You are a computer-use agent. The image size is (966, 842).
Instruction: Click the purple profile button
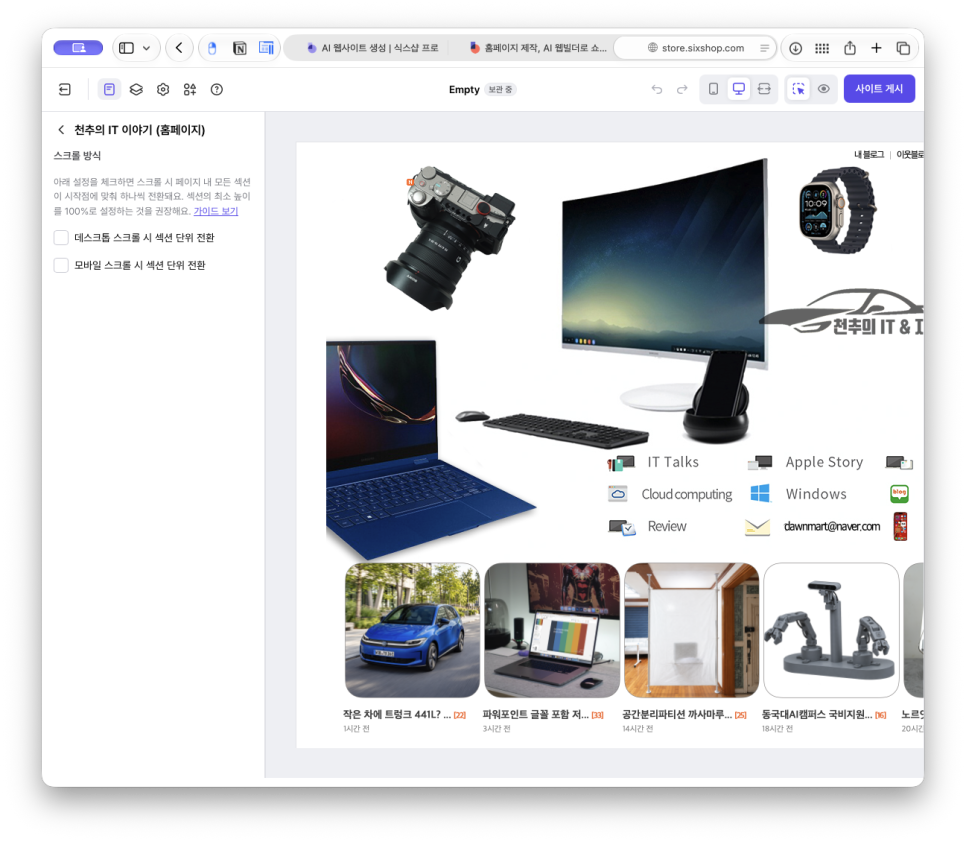point(78,48)
